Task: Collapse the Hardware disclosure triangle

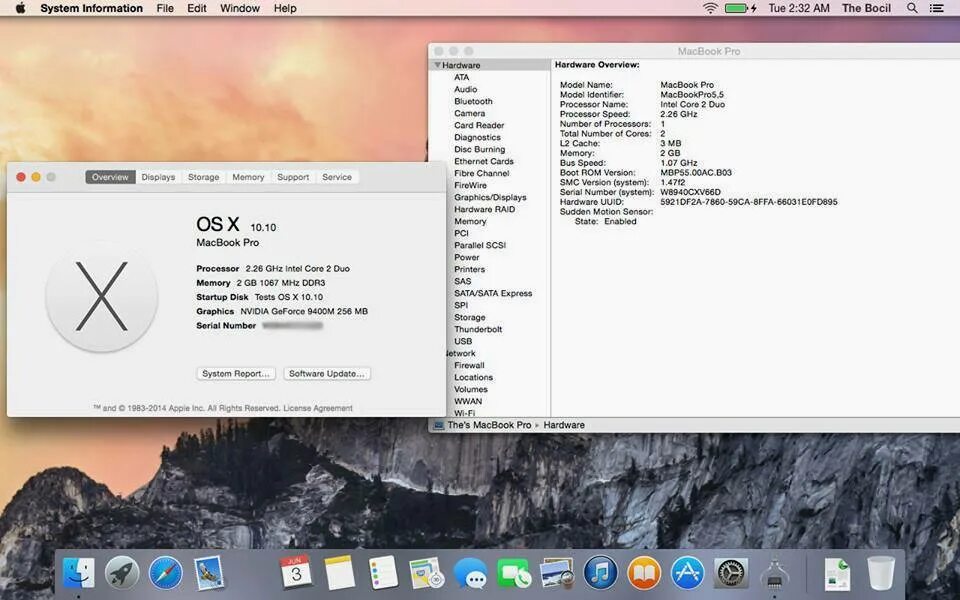Action: [437, 65]
